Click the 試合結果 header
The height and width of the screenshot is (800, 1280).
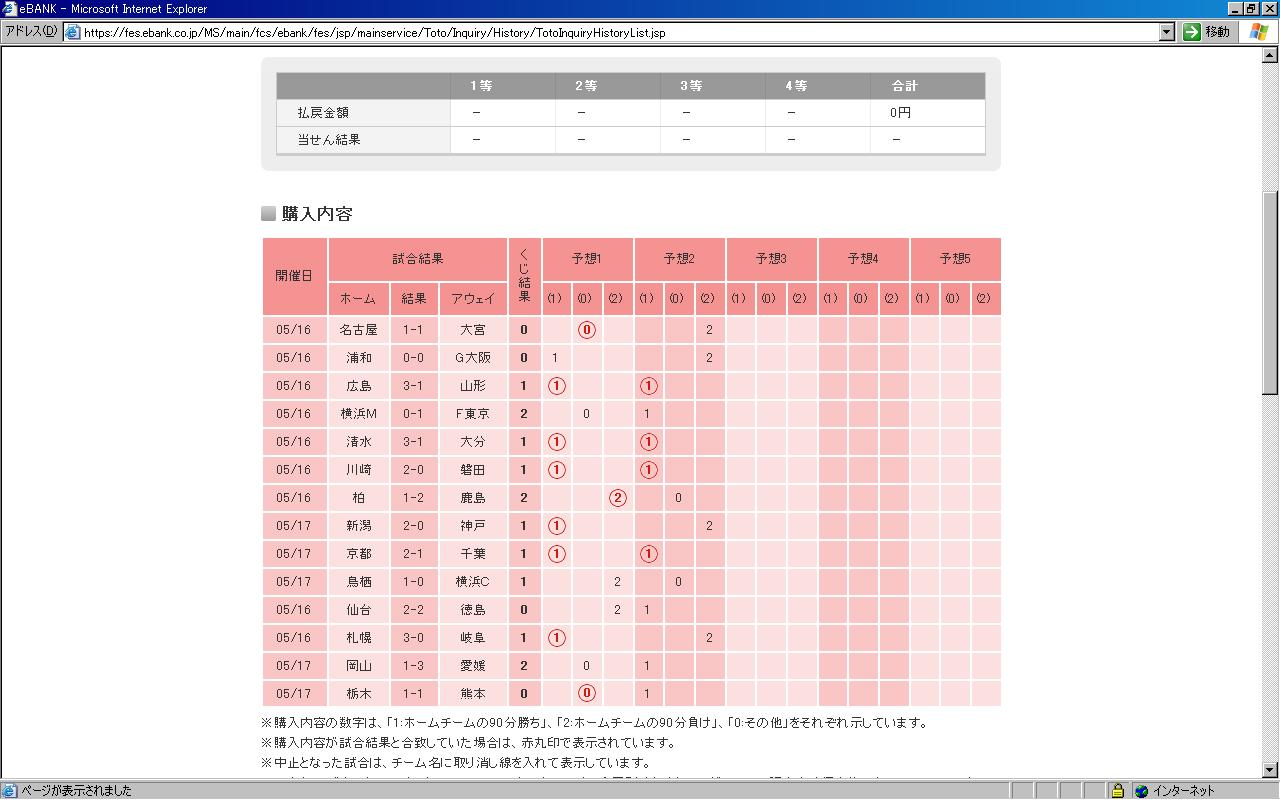(x=418, y=259)
